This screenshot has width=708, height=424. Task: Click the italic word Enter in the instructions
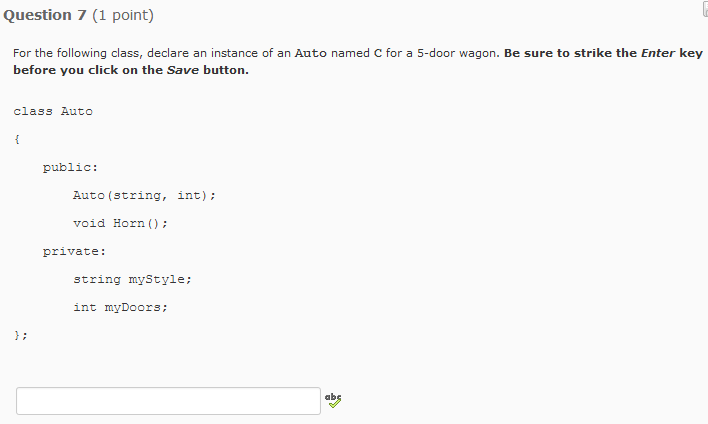[x=657, y=53]
